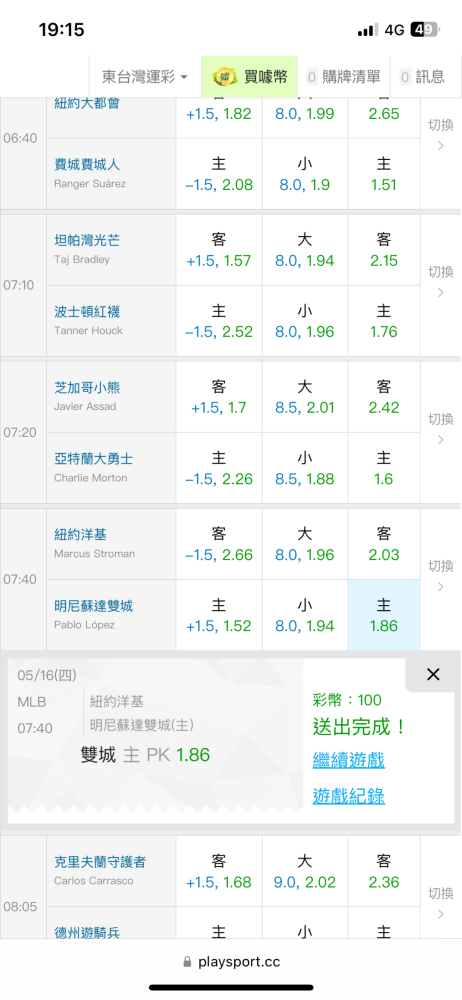Click the 繼續遊戲 link
The width and height of the screenshot is (462, 1000).
coord(348,760)
